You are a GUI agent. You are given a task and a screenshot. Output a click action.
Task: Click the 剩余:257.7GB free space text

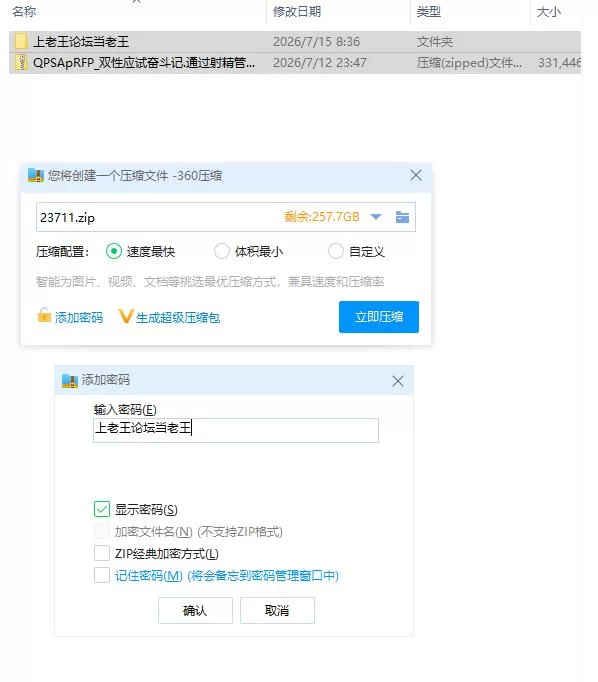[322, 217]
